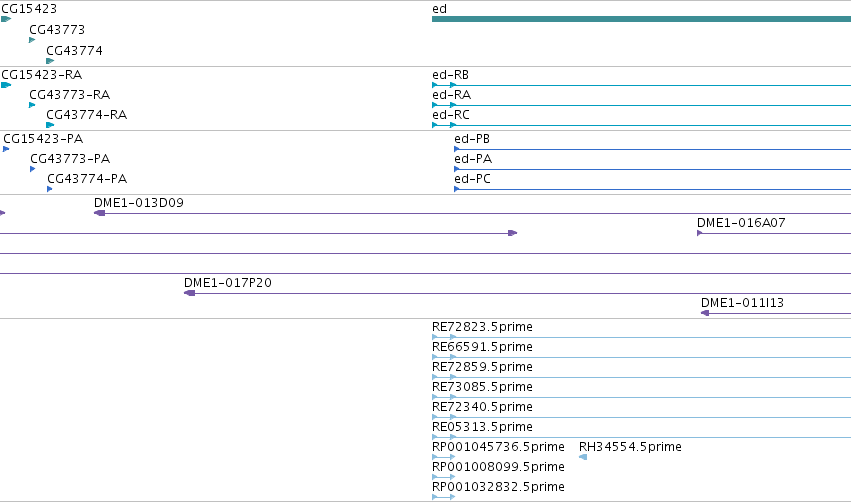Select the RP001045736.5prime EST feature
This screenshot has width=851, height=502.
[443, 457]
